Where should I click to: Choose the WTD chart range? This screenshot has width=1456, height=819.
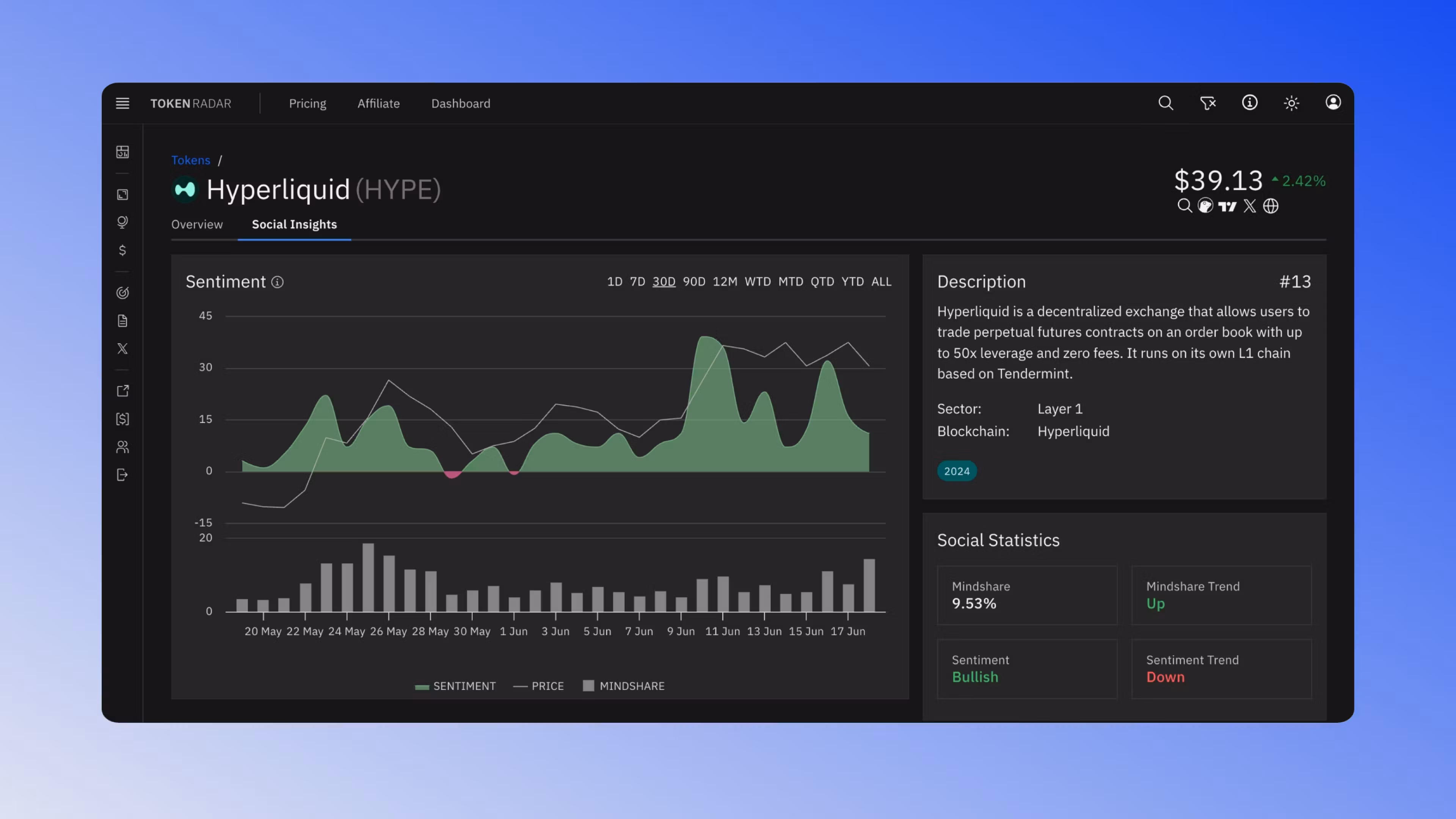pos(758,281)
